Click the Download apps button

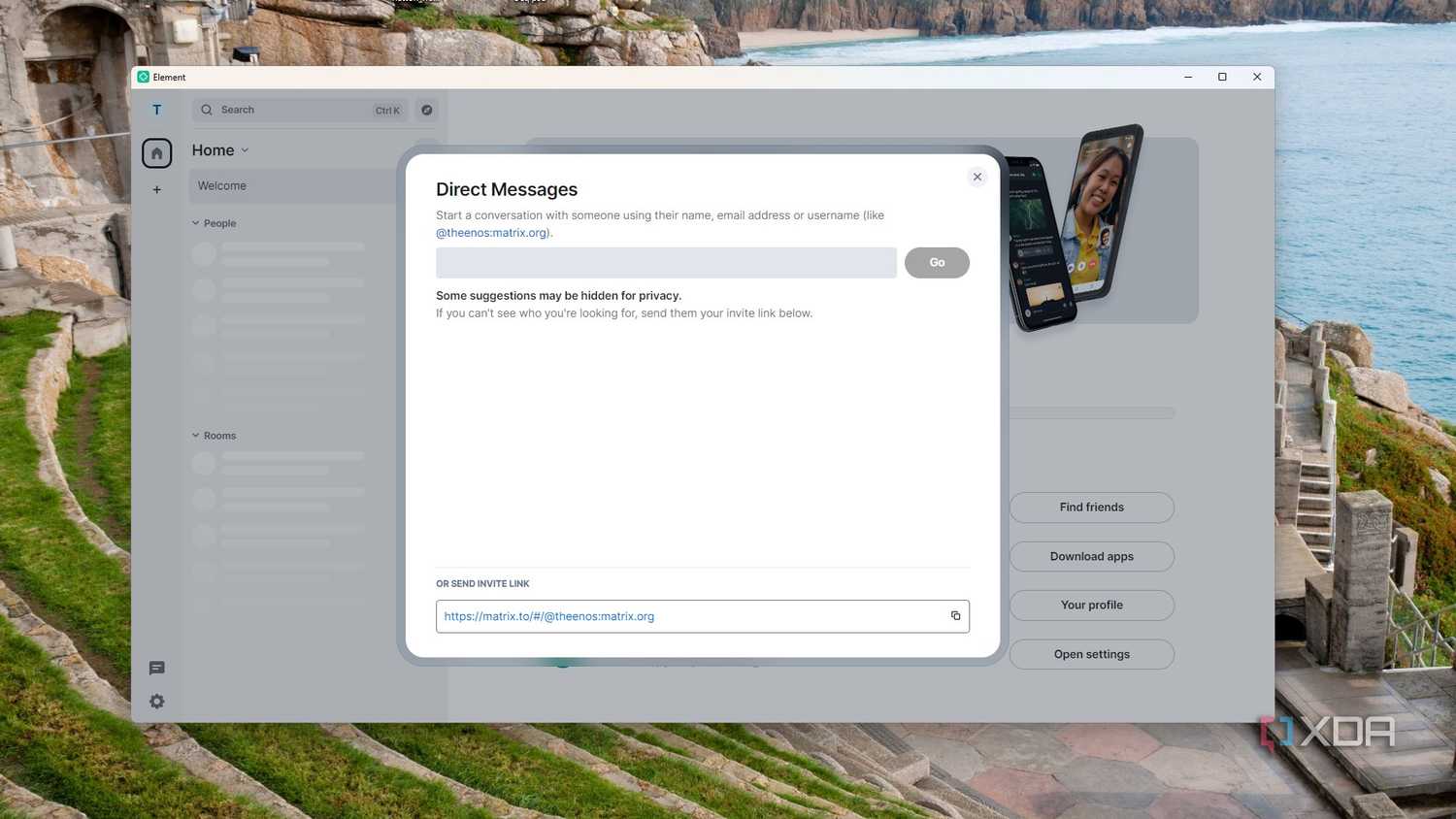pos(1092,556)
